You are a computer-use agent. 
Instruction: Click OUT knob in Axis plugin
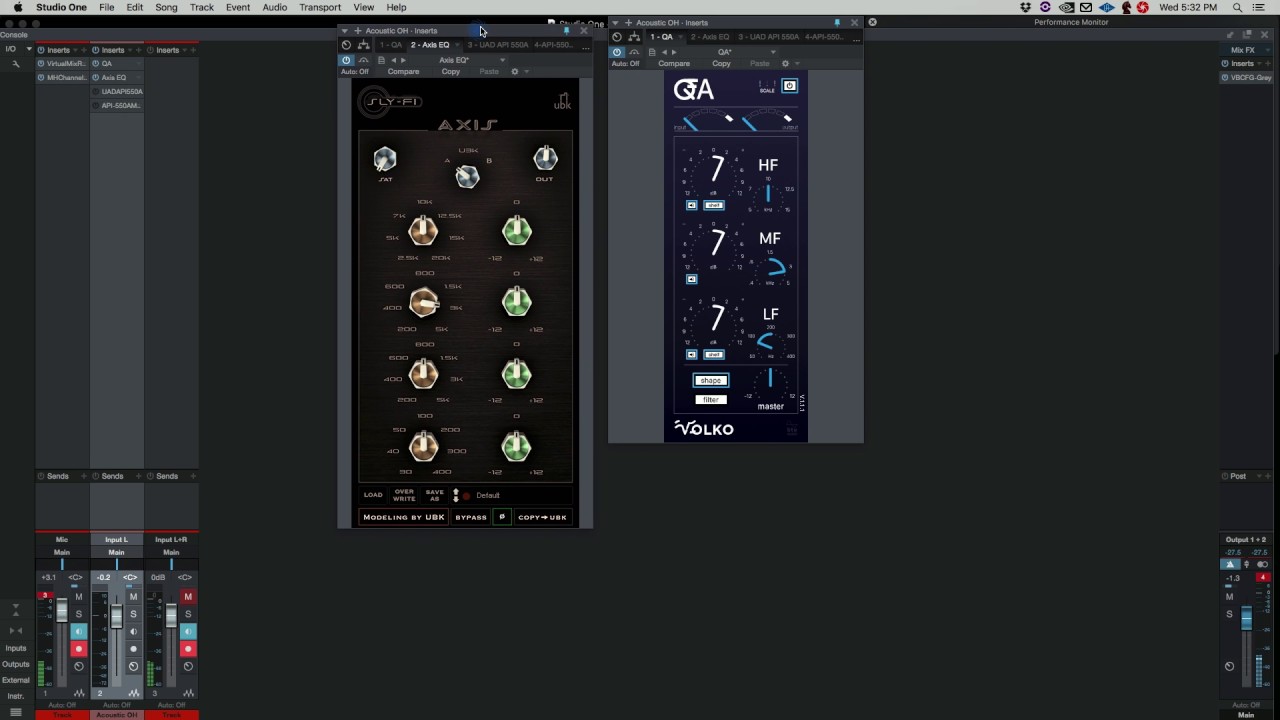click(x=545, y=158)
